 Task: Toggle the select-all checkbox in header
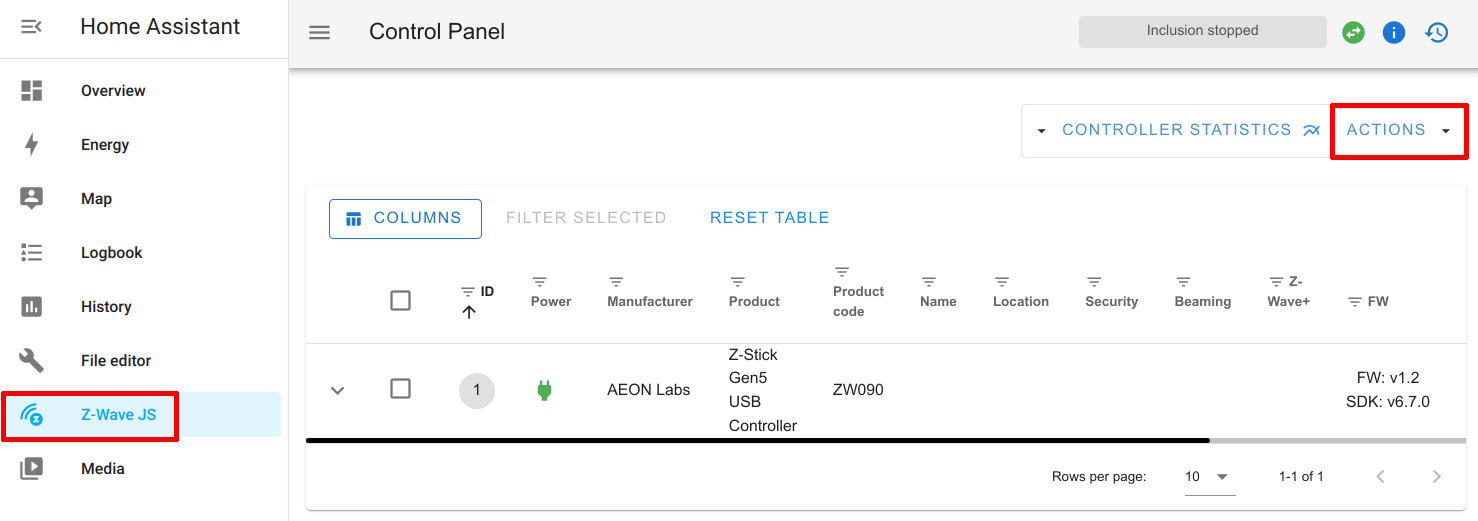pos(400,300)
